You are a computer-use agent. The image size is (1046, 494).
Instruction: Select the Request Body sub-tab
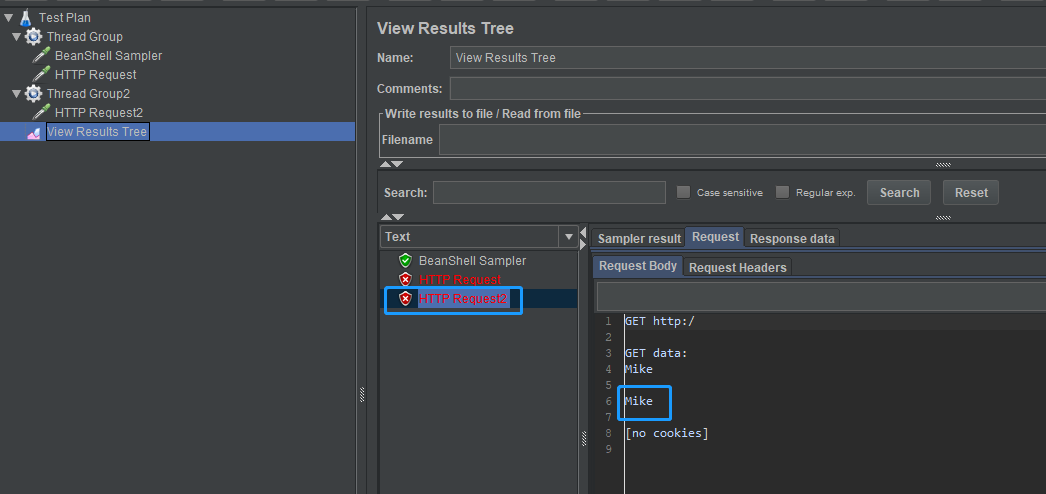pyautogui.click(x=638, y=266)
